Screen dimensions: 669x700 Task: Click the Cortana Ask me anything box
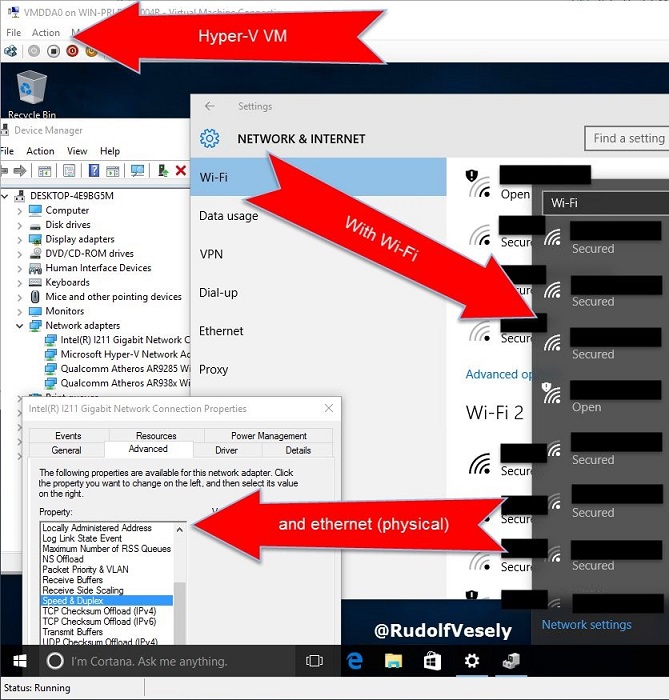pos(168,661)
